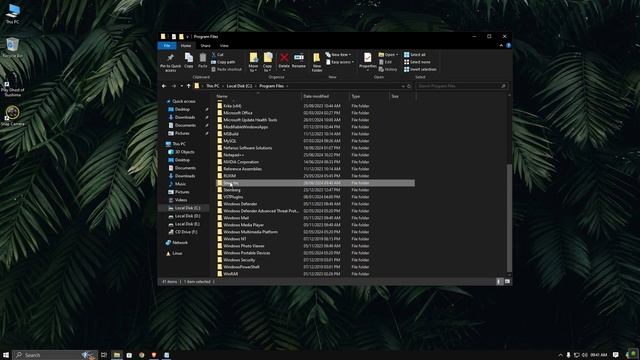Image resolution: width=640 pixels, height=360 pixels.
Task: Open the Move to dropdown
Action: pos(253,62)
